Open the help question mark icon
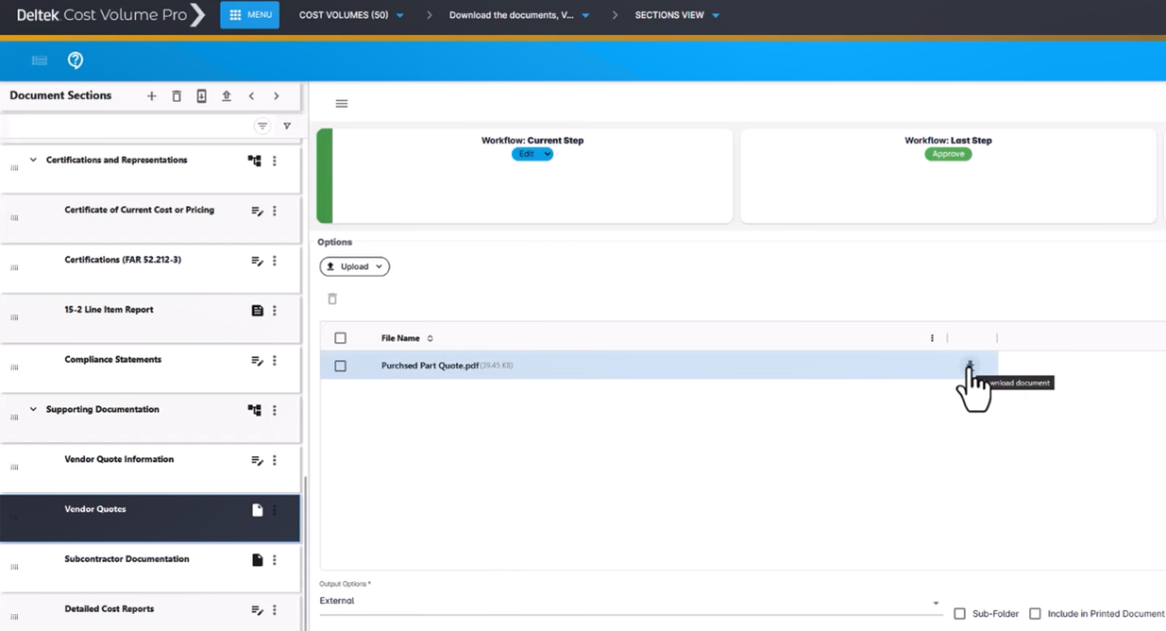Image resolution: width=1166 pixels, height=631 pixels. 74,60
